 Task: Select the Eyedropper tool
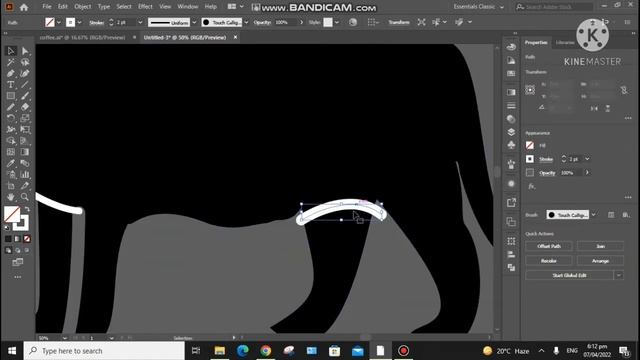(11, 163)
